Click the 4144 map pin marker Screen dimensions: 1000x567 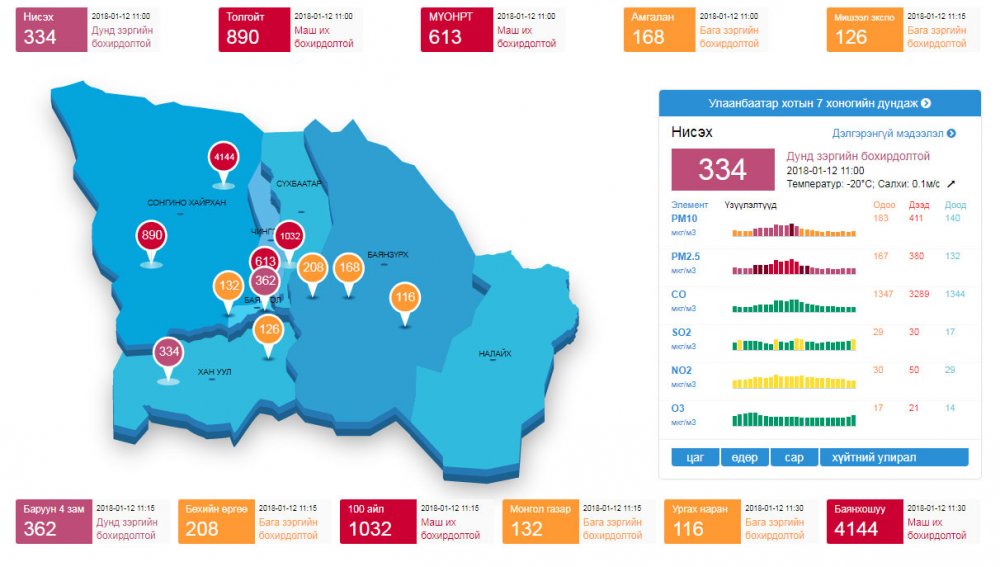coord(223,158)
